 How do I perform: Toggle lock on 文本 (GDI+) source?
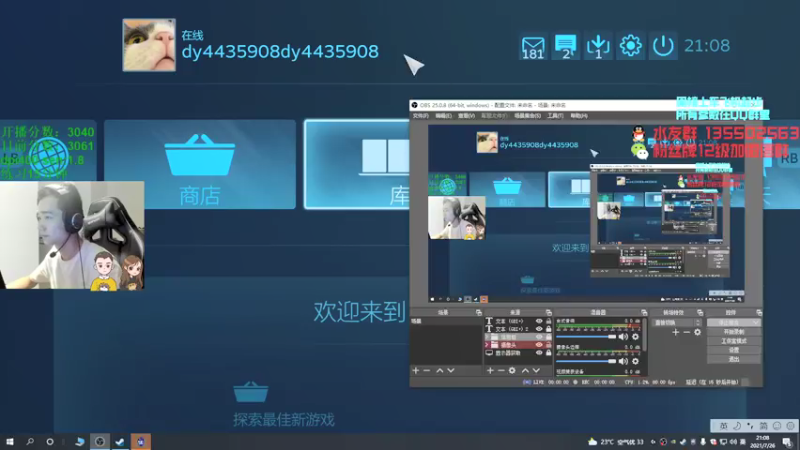(x=548, y=321)
